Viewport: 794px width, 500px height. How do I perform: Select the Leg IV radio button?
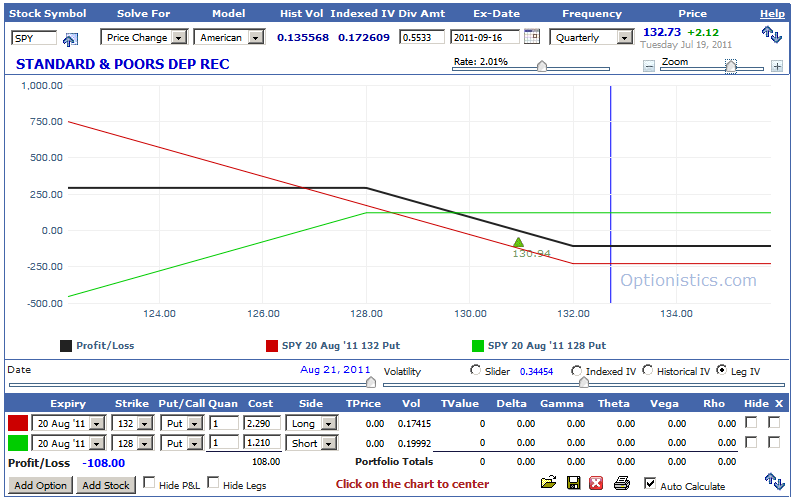pyautogui.click(x=722, y=370)
